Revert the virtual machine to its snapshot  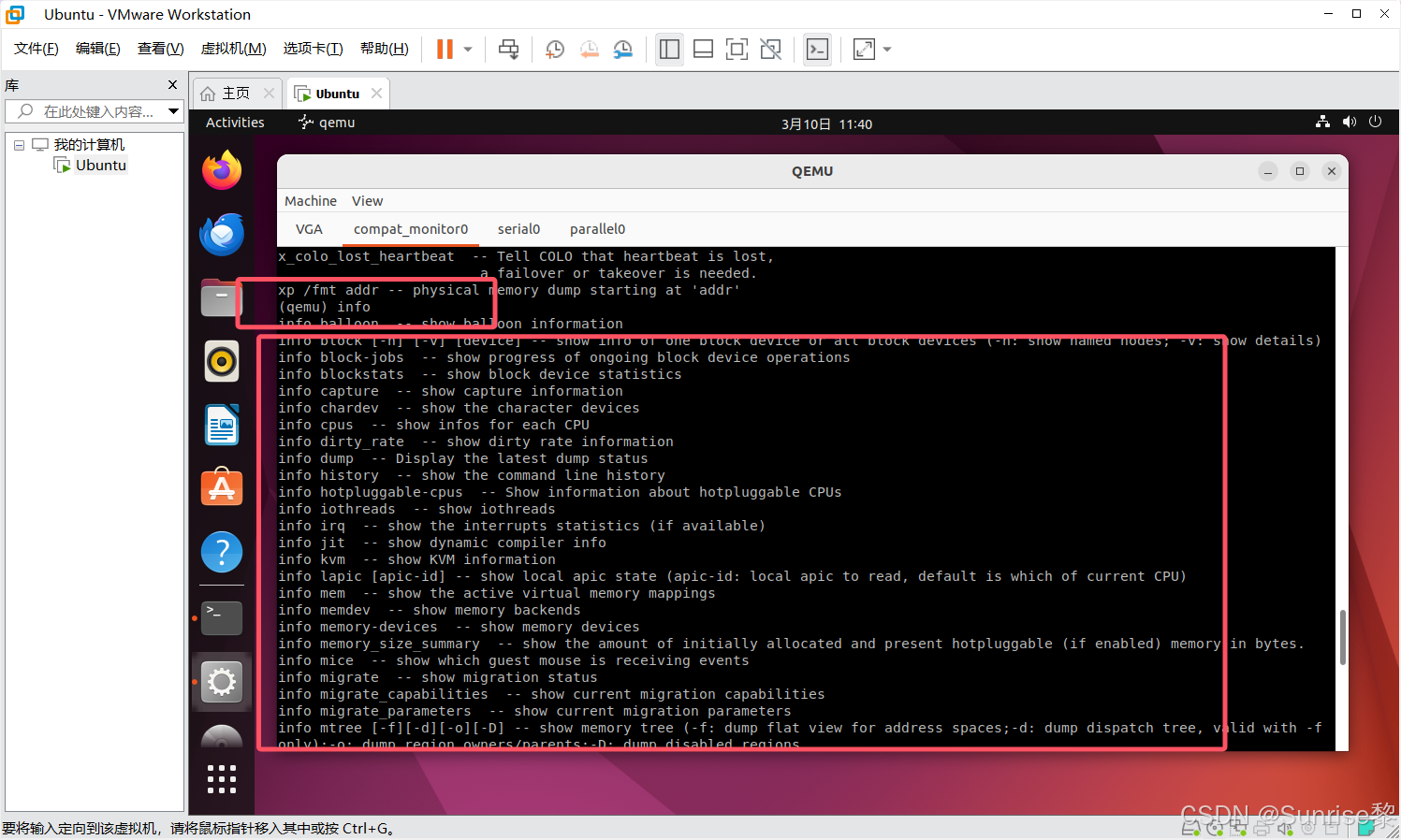click(x=589, y=49)
